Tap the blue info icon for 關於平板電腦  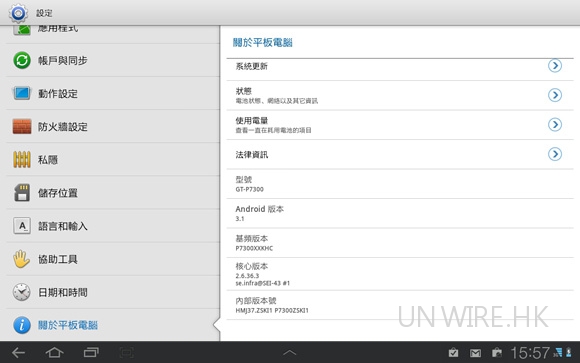coord(22,325)
